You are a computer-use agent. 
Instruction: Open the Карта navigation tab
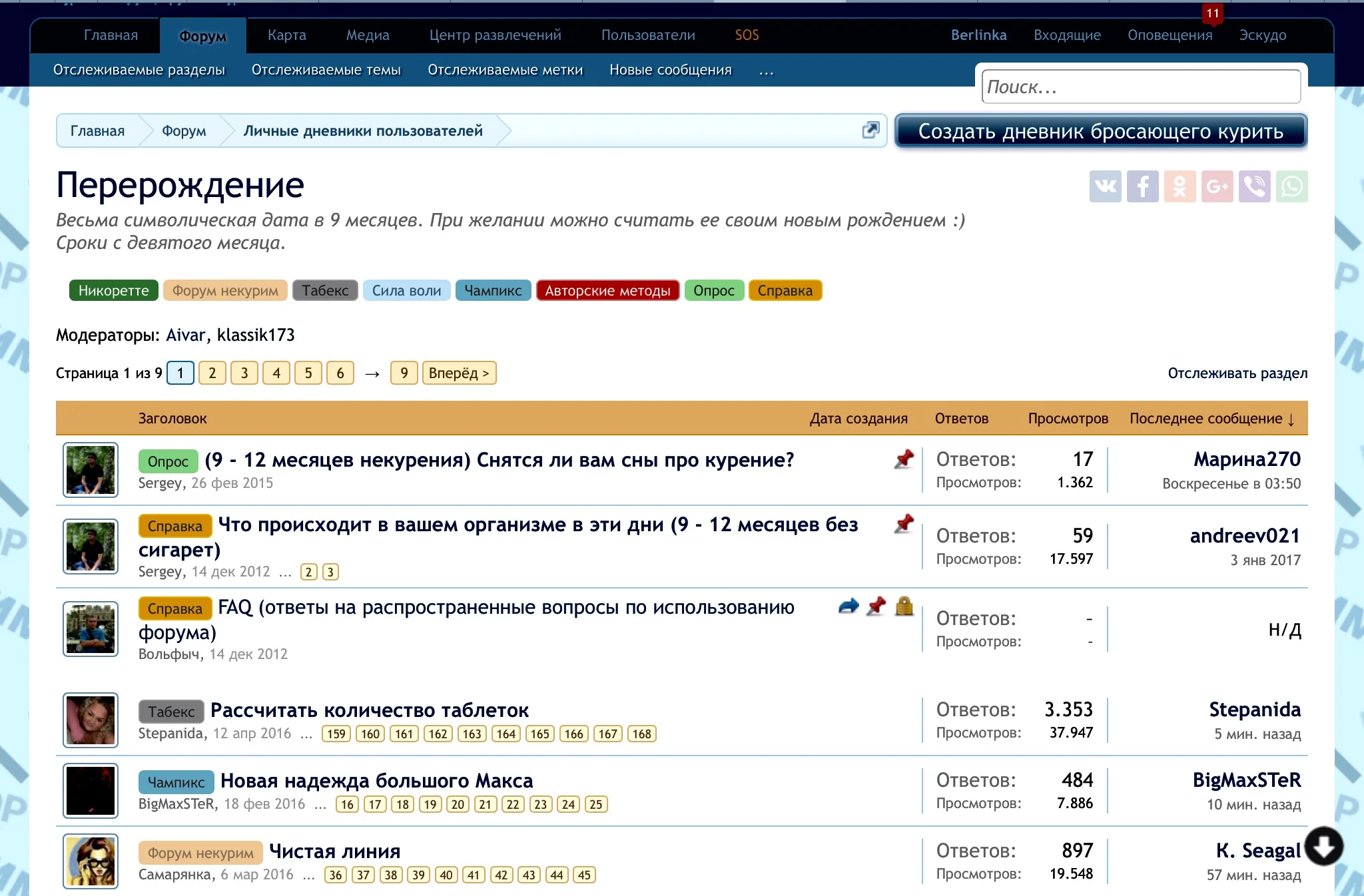pyautogui.click(x=286, y=35)
